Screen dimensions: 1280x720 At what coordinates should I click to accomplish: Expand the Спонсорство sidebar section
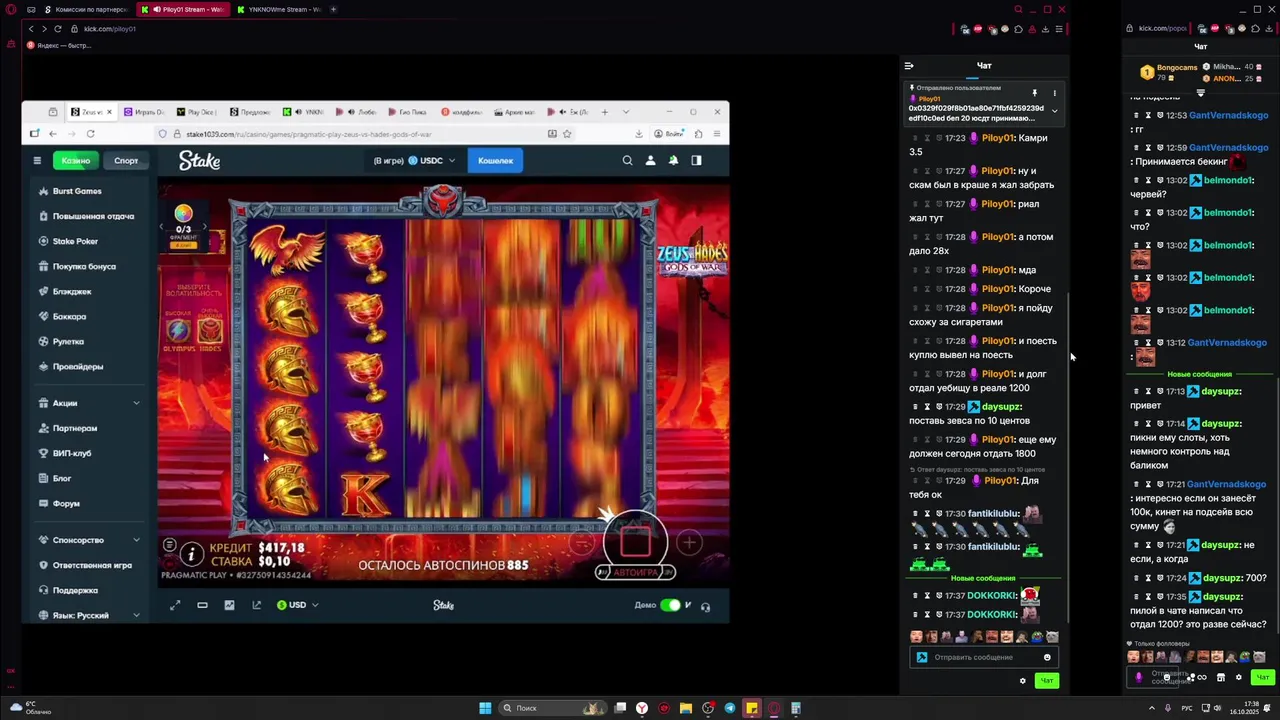[x=88, y=540]
